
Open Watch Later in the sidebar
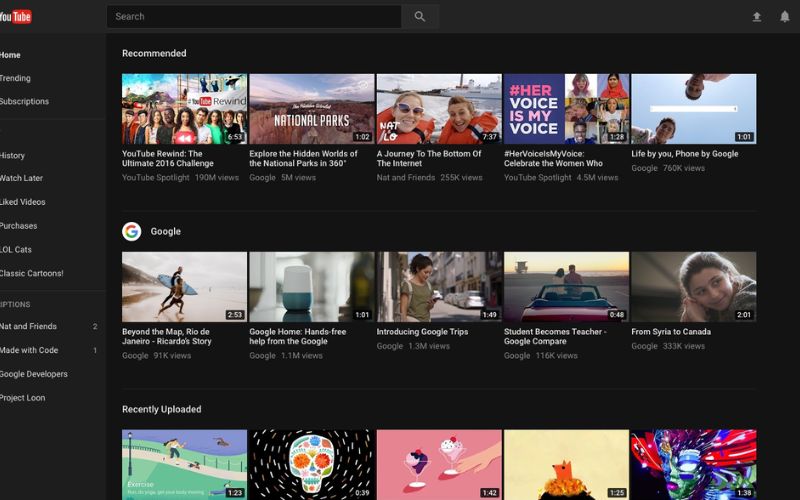(21, 178)
